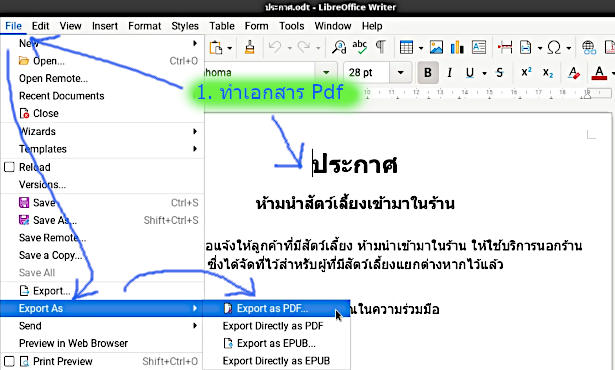This screenshot has height=370, width=615.
Task: Expand the font size 28 pt dropdown
Action: click(400, 72)
